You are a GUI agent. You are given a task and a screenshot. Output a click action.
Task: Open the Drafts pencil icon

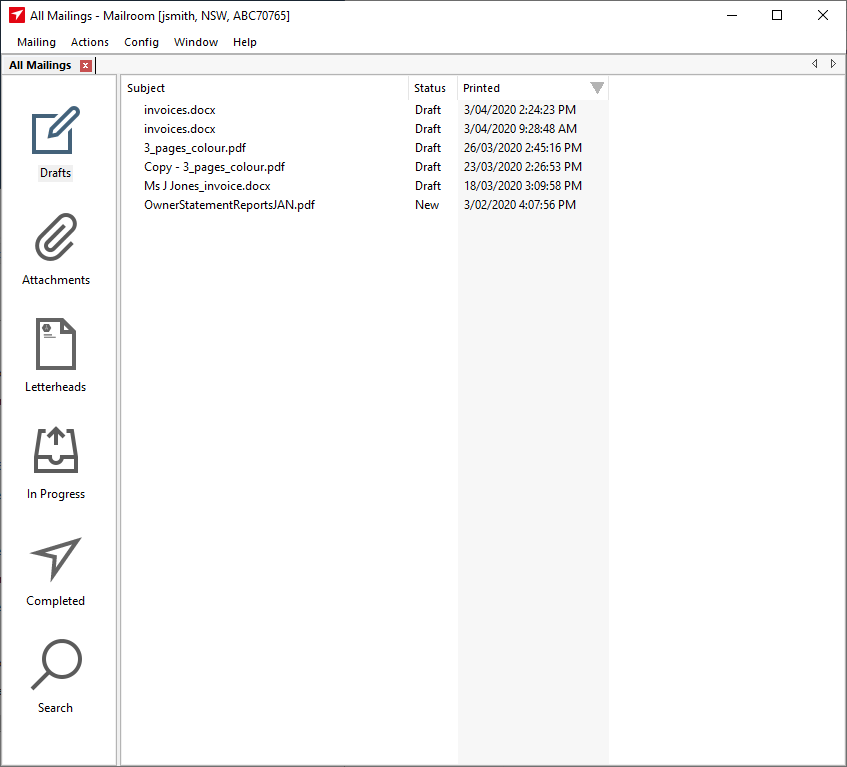point(56,130)
